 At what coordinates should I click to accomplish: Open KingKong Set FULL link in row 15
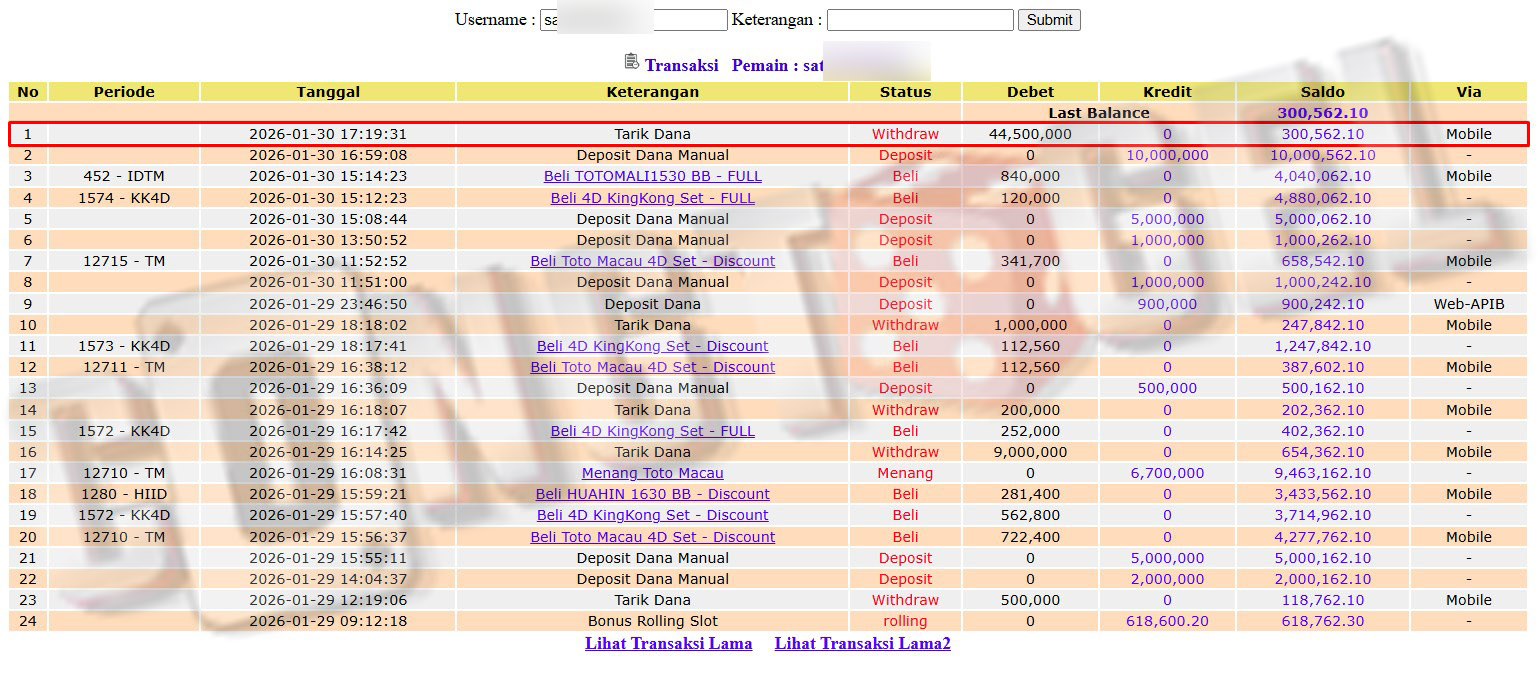click(652, 431)
